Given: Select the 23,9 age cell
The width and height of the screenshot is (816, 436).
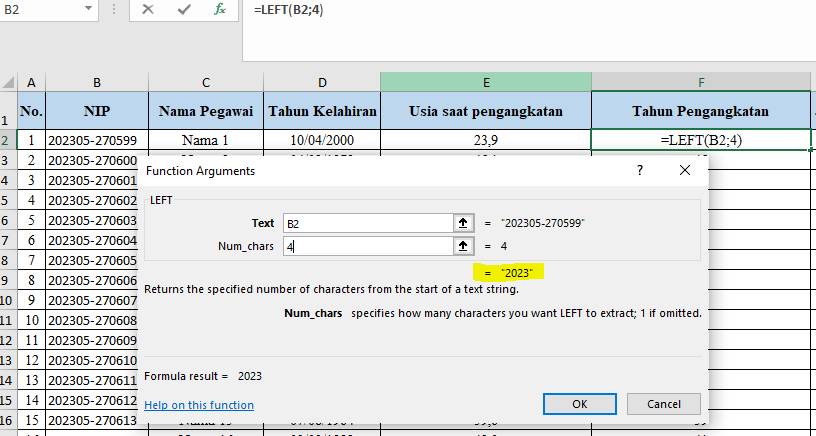Looking at the screenshot, I should pyautogui.click(x=486, y=140).
